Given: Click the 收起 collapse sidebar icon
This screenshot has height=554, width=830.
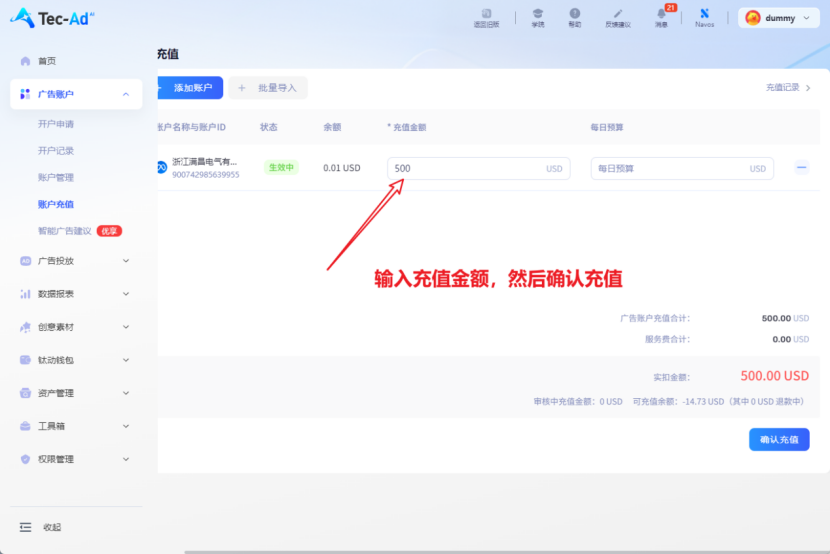Looking at the screenshot, I should [x=25, y=527].
